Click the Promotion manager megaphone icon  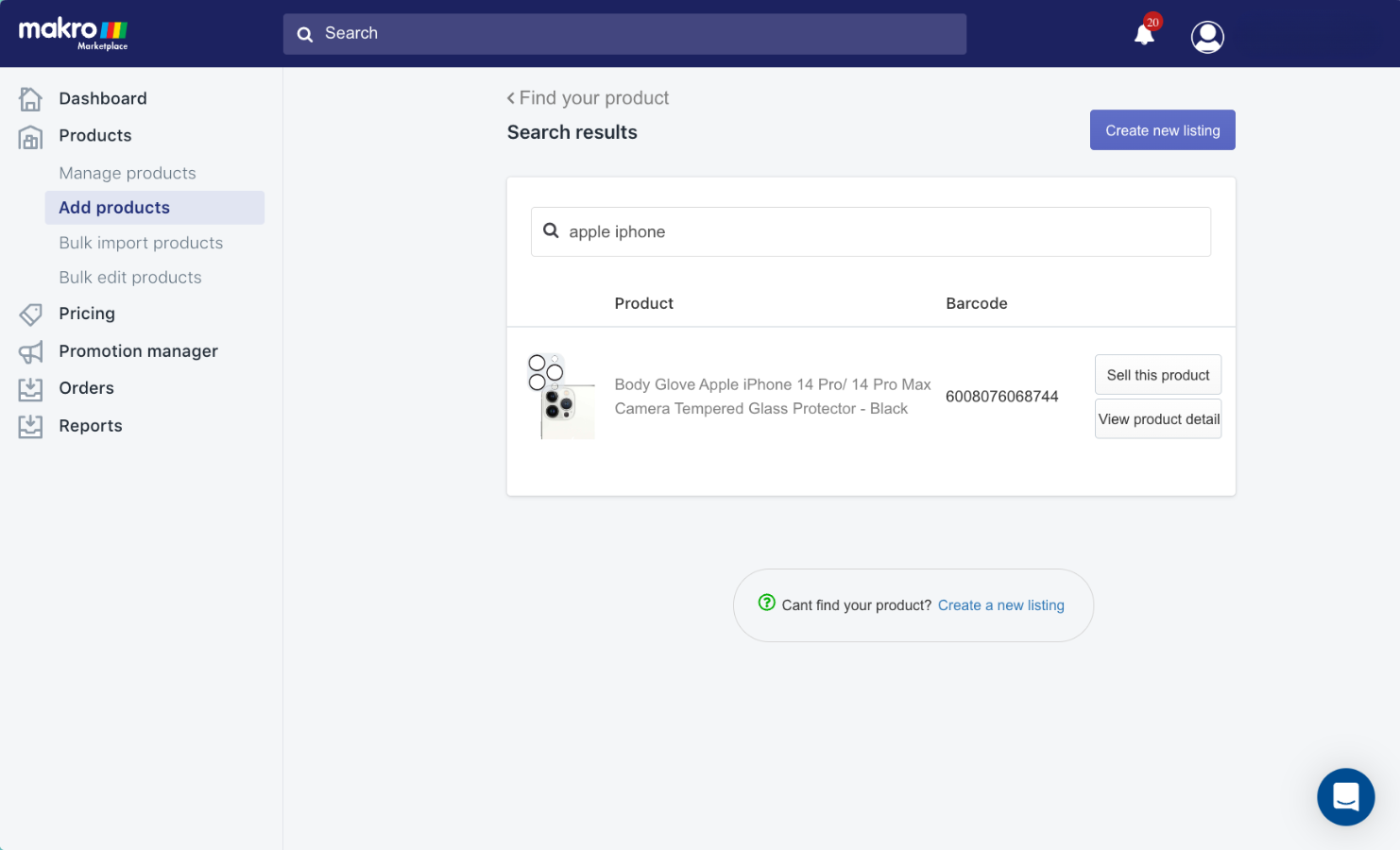31,352
